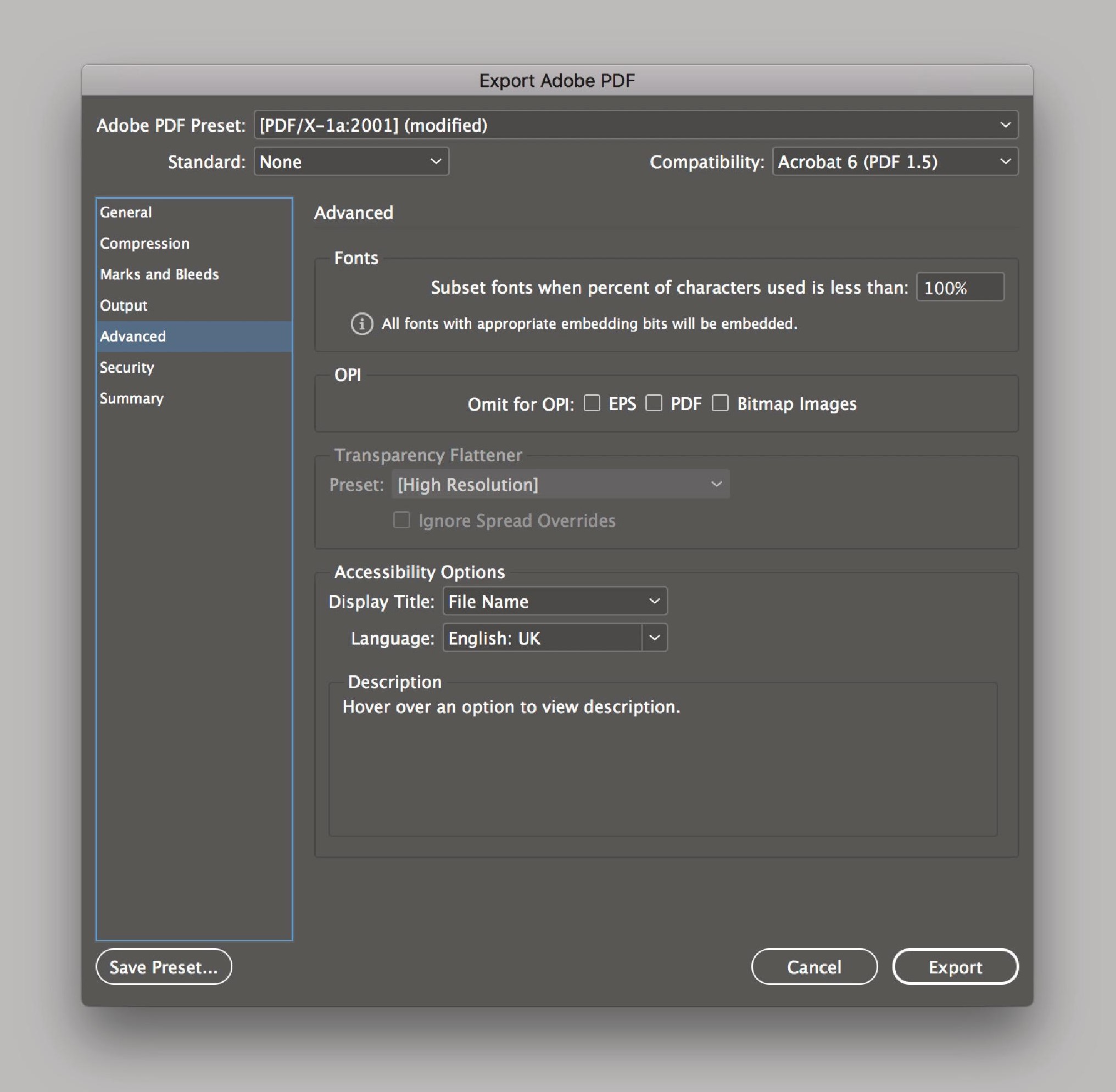
Task: Open the Compression settings panel
Action: click(x=144, y=243)
